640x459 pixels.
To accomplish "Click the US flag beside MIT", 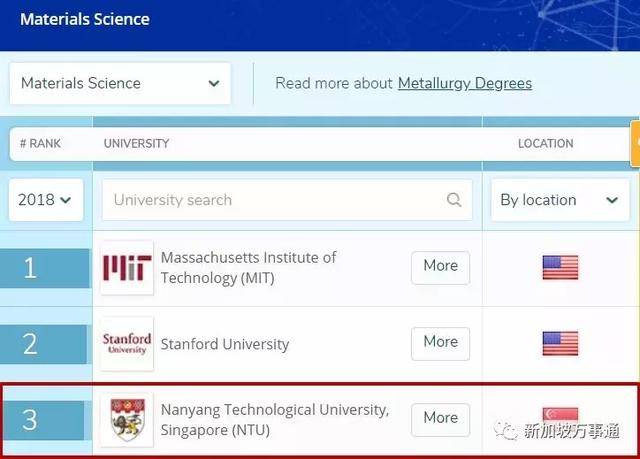I will point(560,268).
